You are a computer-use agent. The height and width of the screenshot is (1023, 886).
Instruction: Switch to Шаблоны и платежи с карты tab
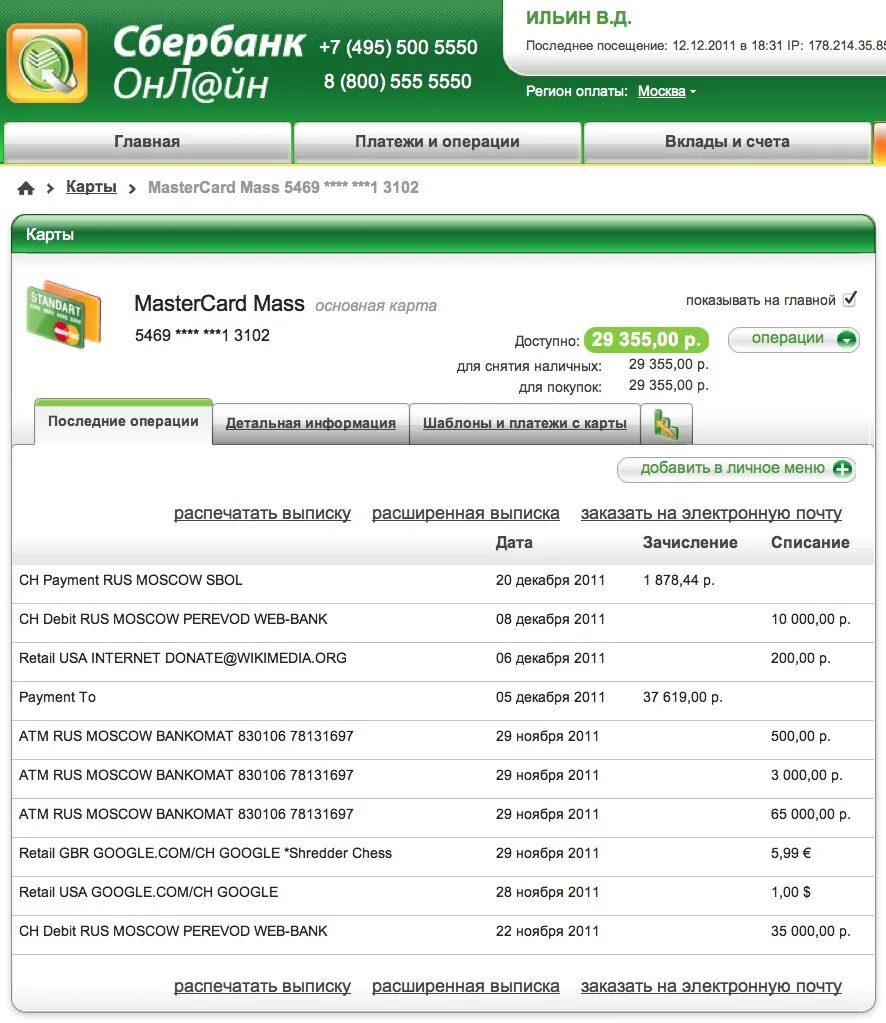point(525,423)
